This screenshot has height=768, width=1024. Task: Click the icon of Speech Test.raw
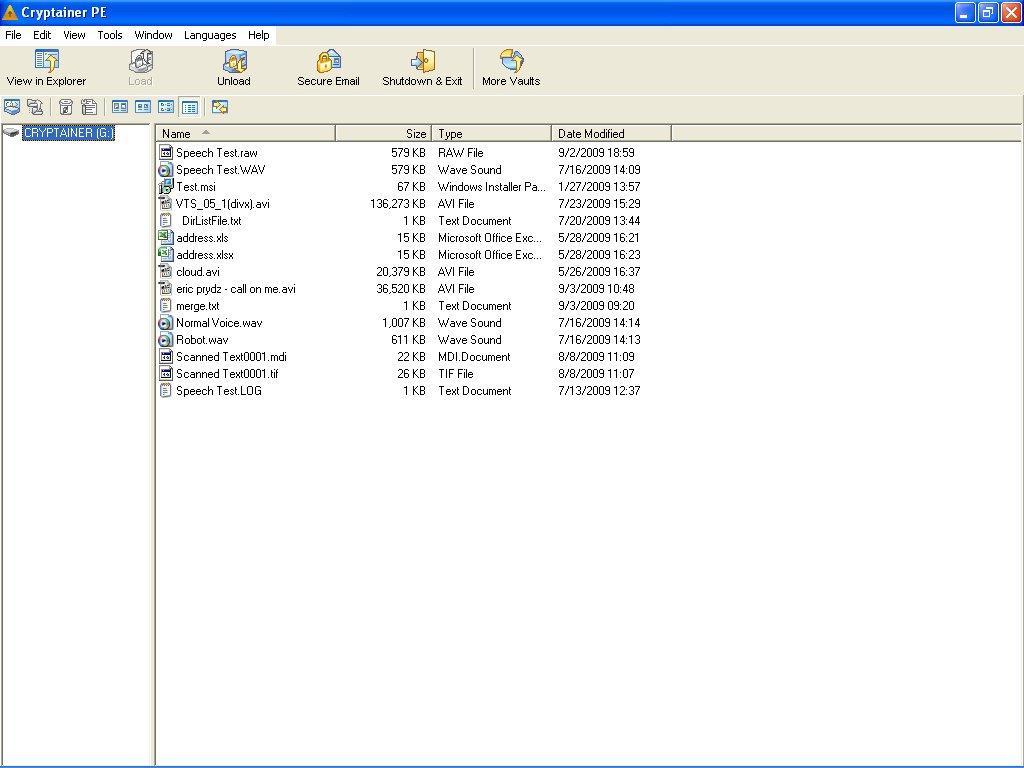click(x=166, y=153)
